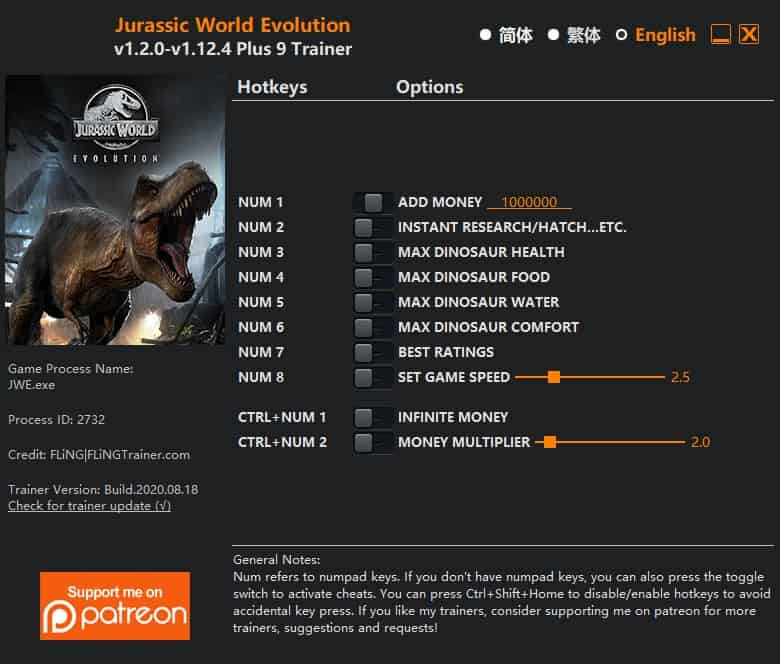Close the trainer with the X icon

(x=749, y=34)
